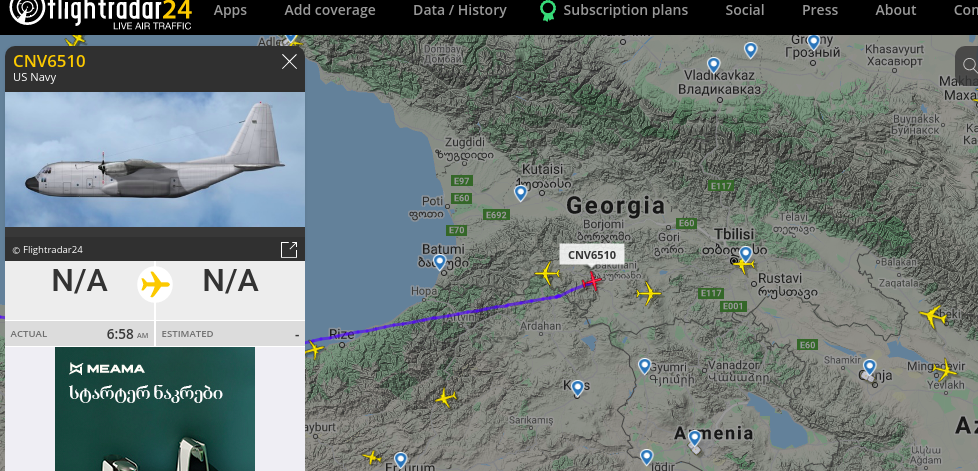Select the red CNV6510 aircraft on map
Viewport: 978px width, 471px height.
pos(590,281)
